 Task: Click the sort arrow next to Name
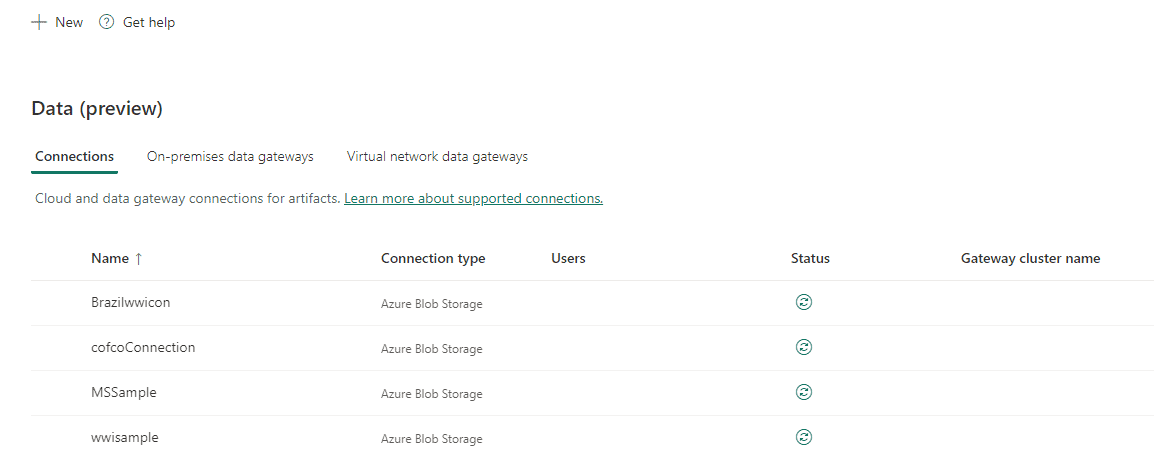click(138, 258)
